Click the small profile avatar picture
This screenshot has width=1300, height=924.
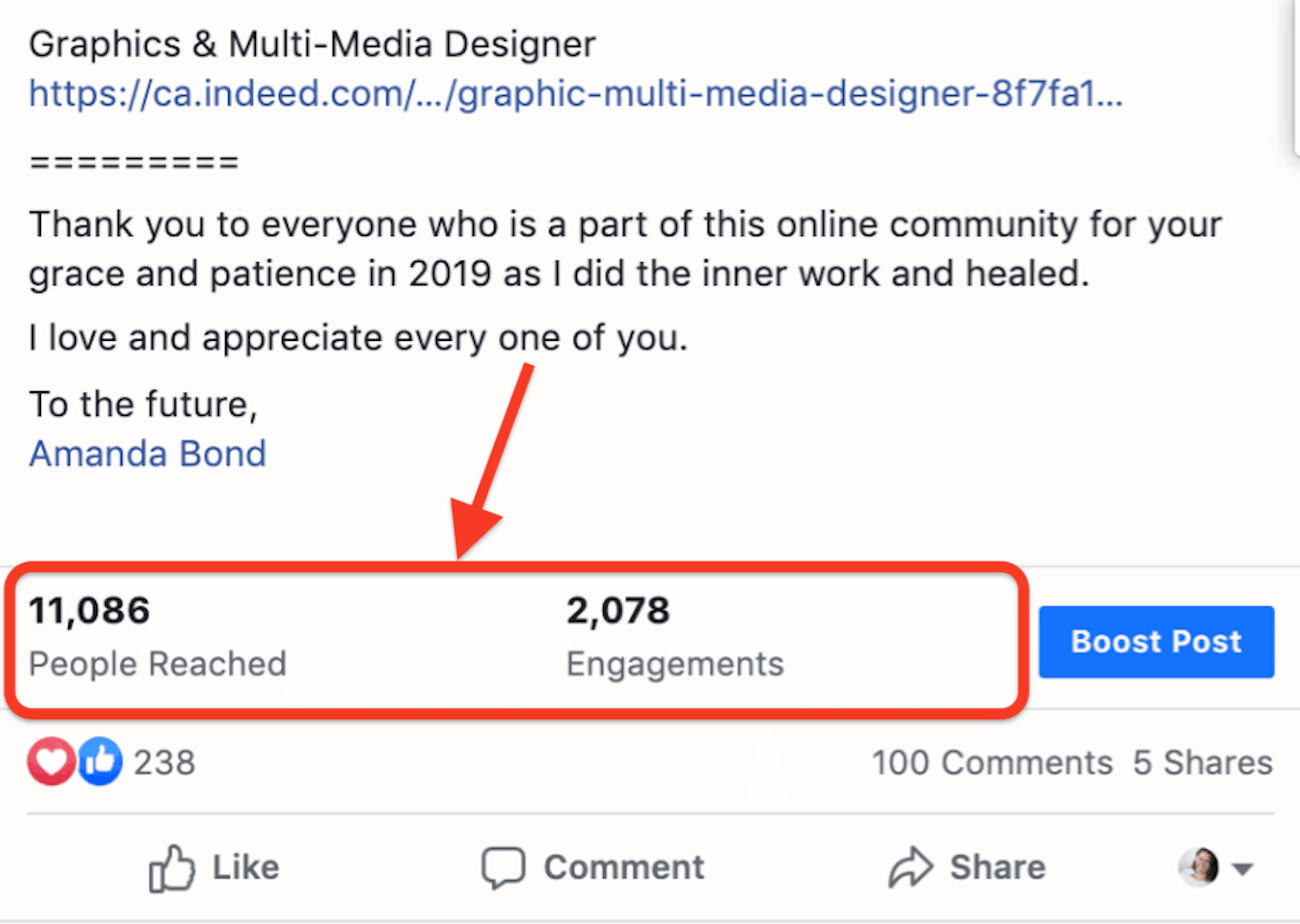(1199, 867)
